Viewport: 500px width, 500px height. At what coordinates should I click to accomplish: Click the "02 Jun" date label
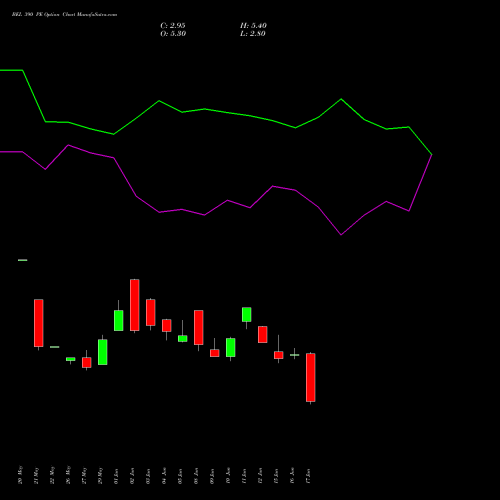pos(133,476)
